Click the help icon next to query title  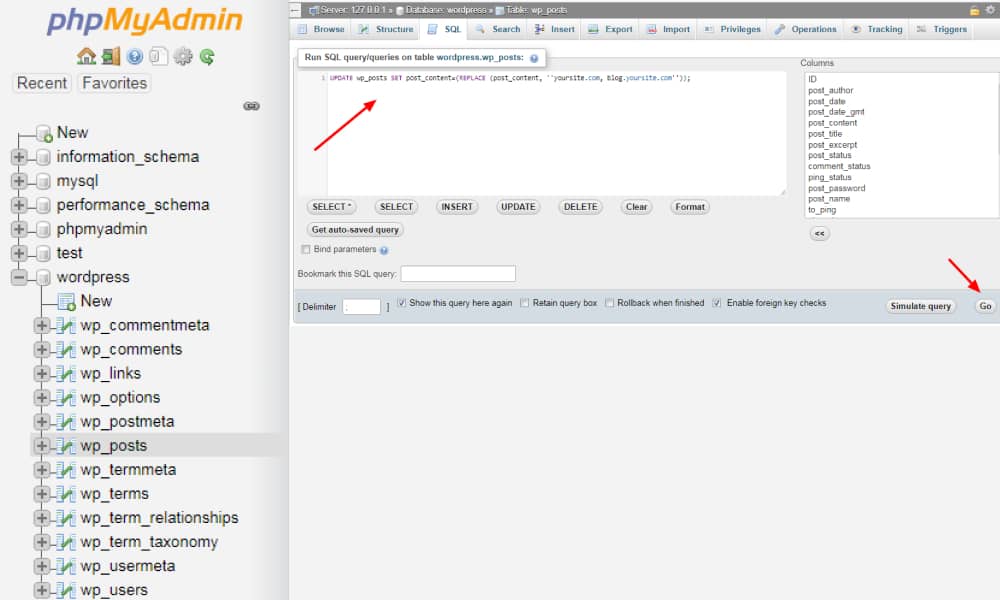pyautogui.click(x=534, y=58)
